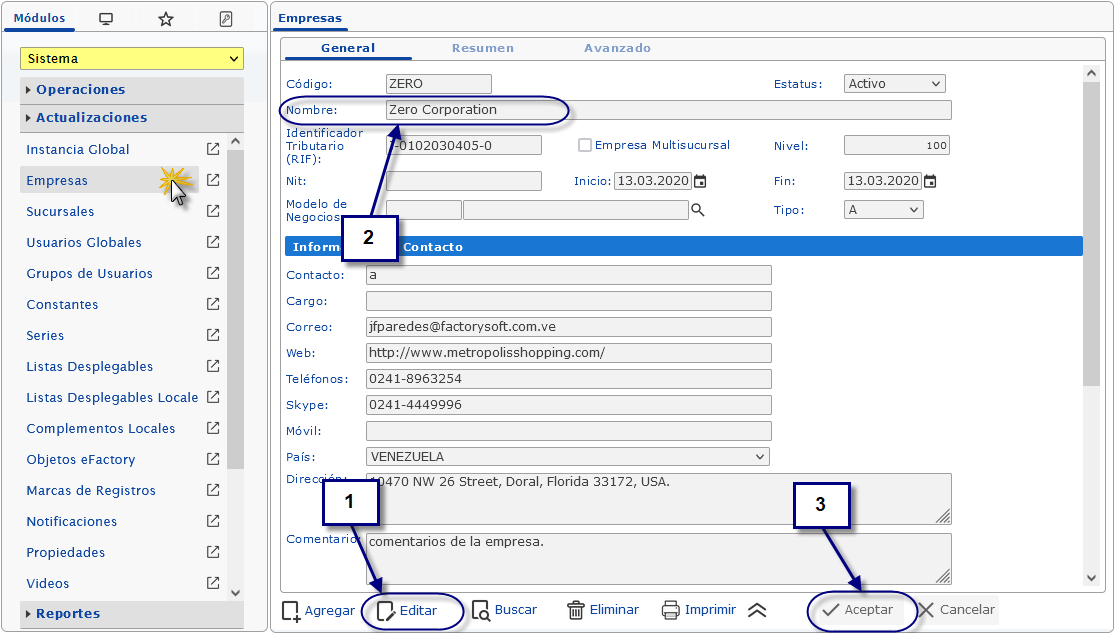Screen dimensions: 1115x633
Task: Switch to the Resumen tab
Action: [x=482, y=48]
